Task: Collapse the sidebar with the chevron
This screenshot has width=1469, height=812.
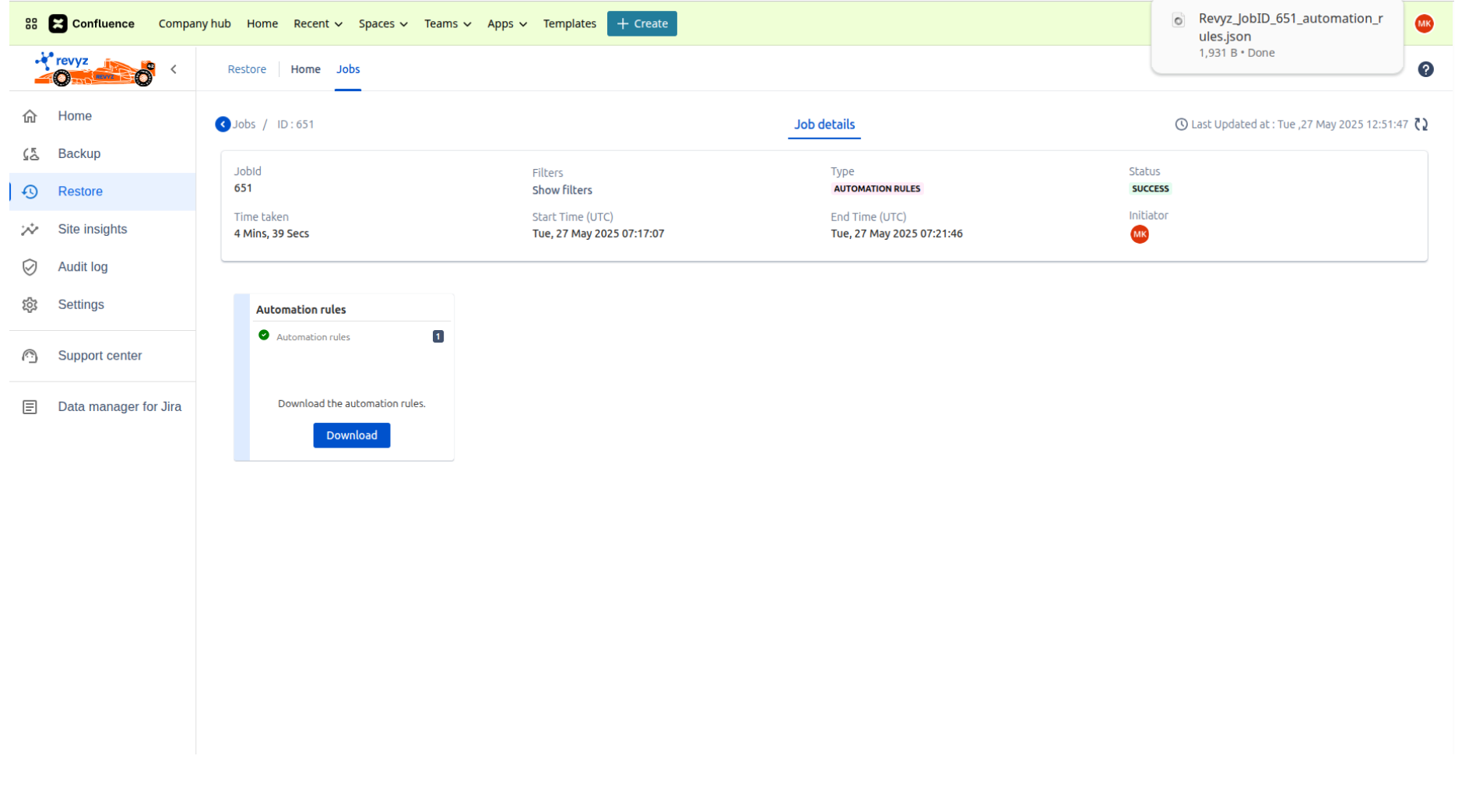Action: pos(174,69)
